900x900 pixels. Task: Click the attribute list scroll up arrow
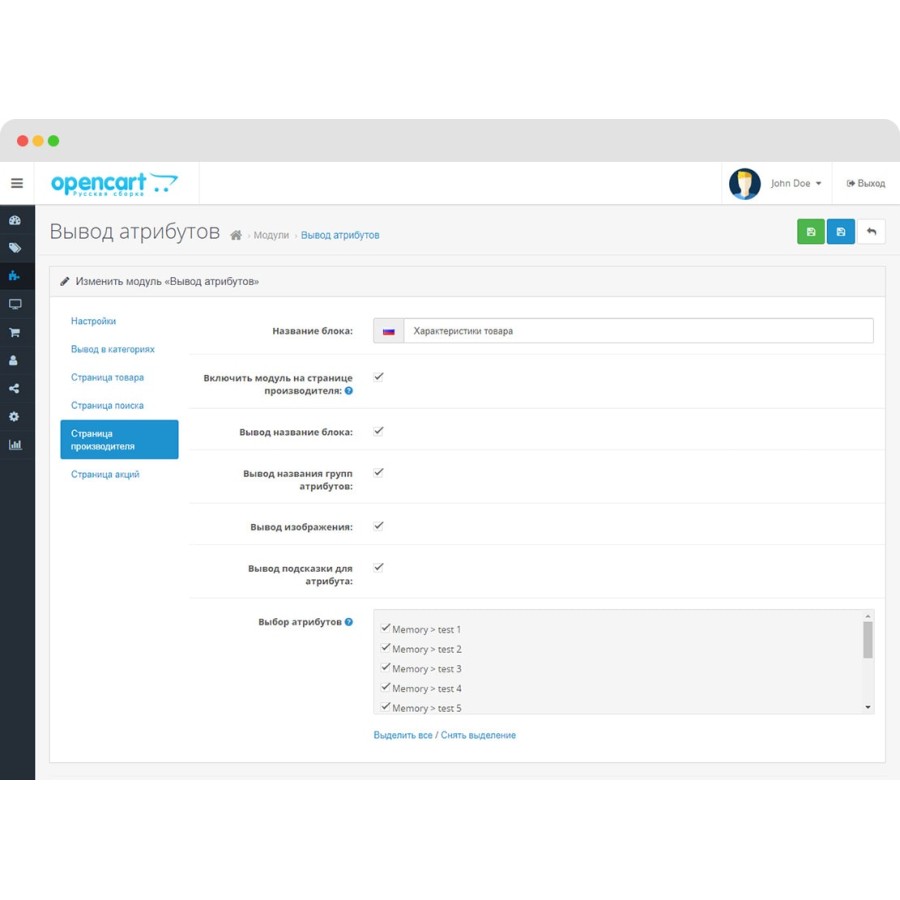[x=868, y=616]
